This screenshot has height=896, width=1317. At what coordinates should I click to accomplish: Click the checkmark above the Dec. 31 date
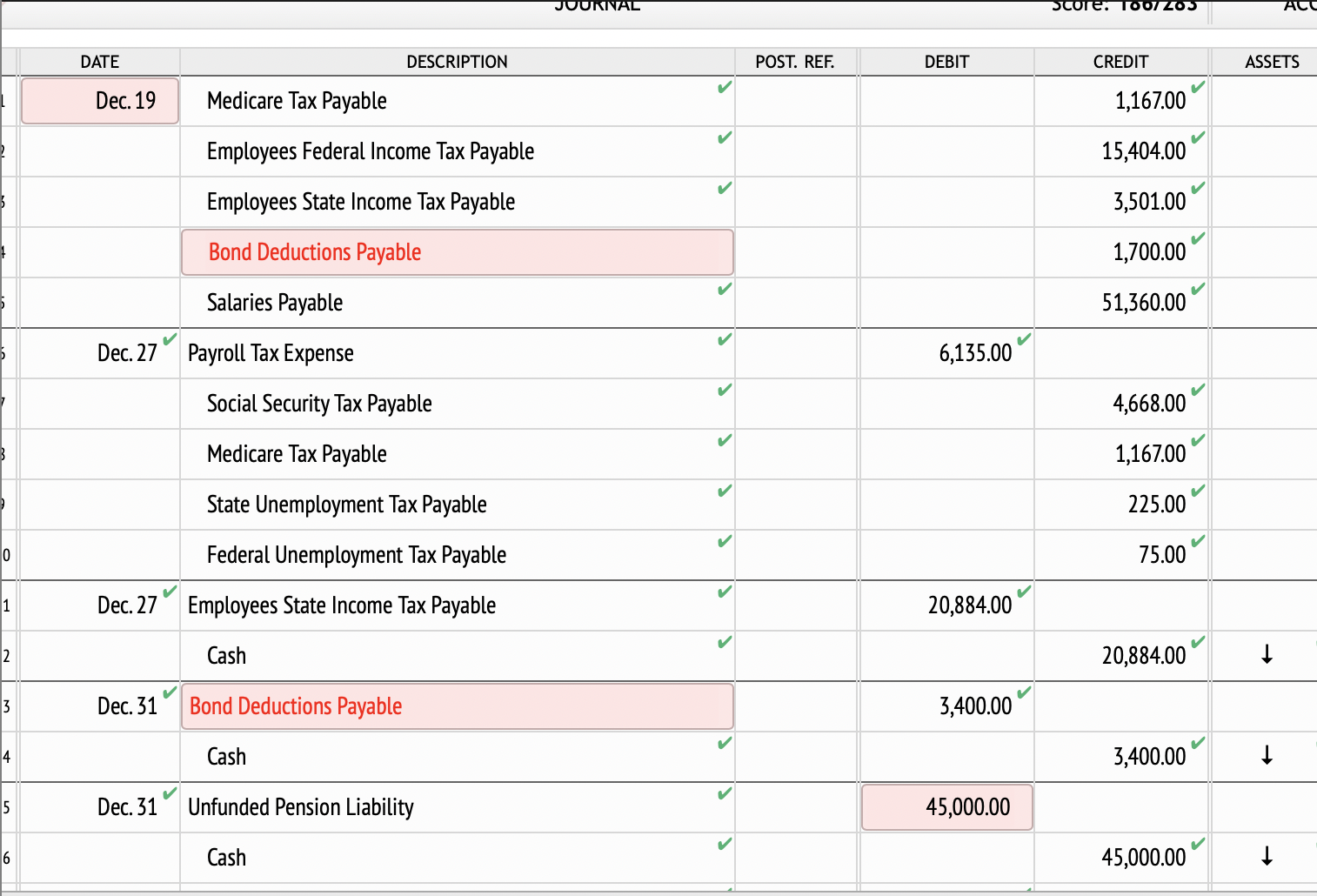pos(171,693)
